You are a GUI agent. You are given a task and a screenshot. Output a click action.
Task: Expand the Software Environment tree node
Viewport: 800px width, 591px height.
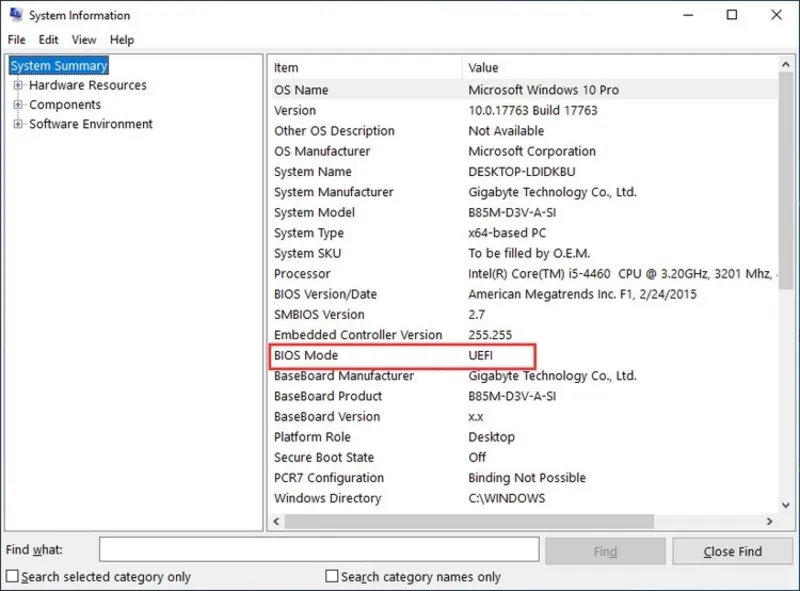pos(18,125)
